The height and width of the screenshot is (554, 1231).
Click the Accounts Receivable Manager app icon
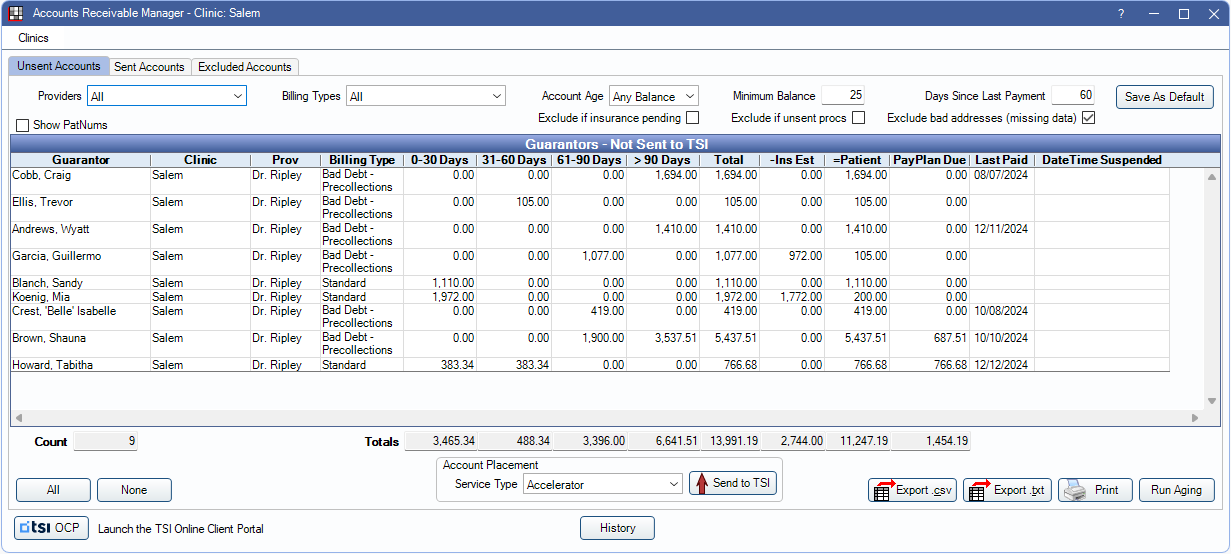(x=15, y=14)
